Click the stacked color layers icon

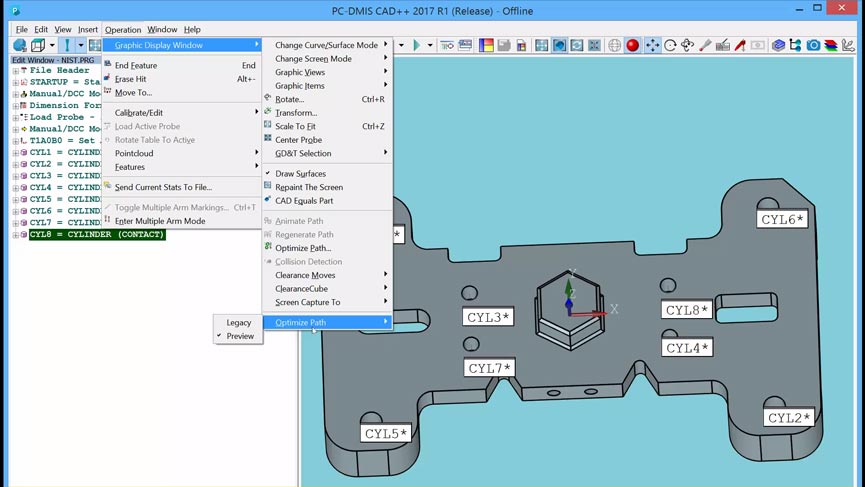[x=831, y=46]
